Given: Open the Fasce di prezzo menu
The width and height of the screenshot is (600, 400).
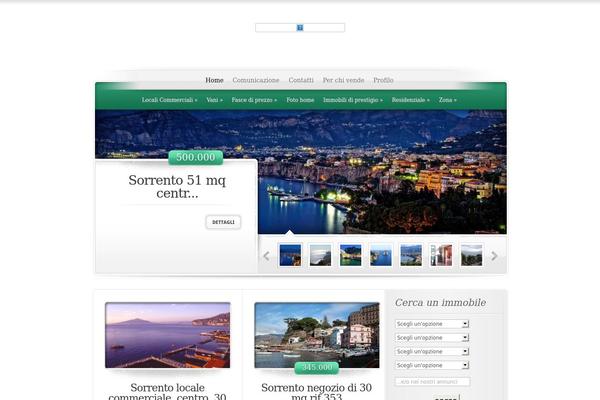Looking at the screenshot, I should [x=254, y=100].
